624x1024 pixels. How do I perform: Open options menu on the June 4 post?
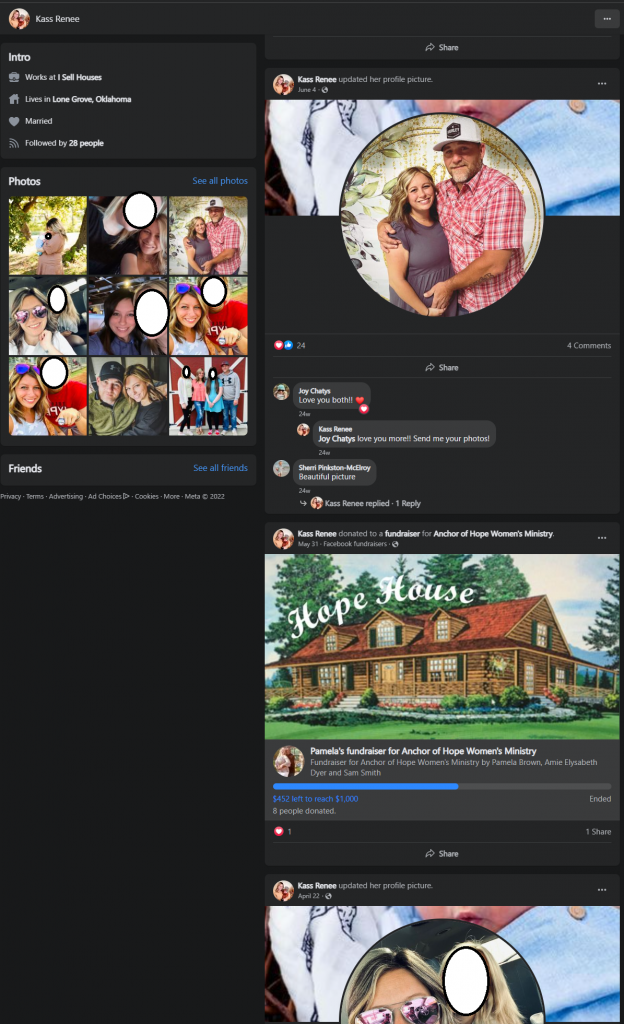pyautogui.click(x=602, y=84)
